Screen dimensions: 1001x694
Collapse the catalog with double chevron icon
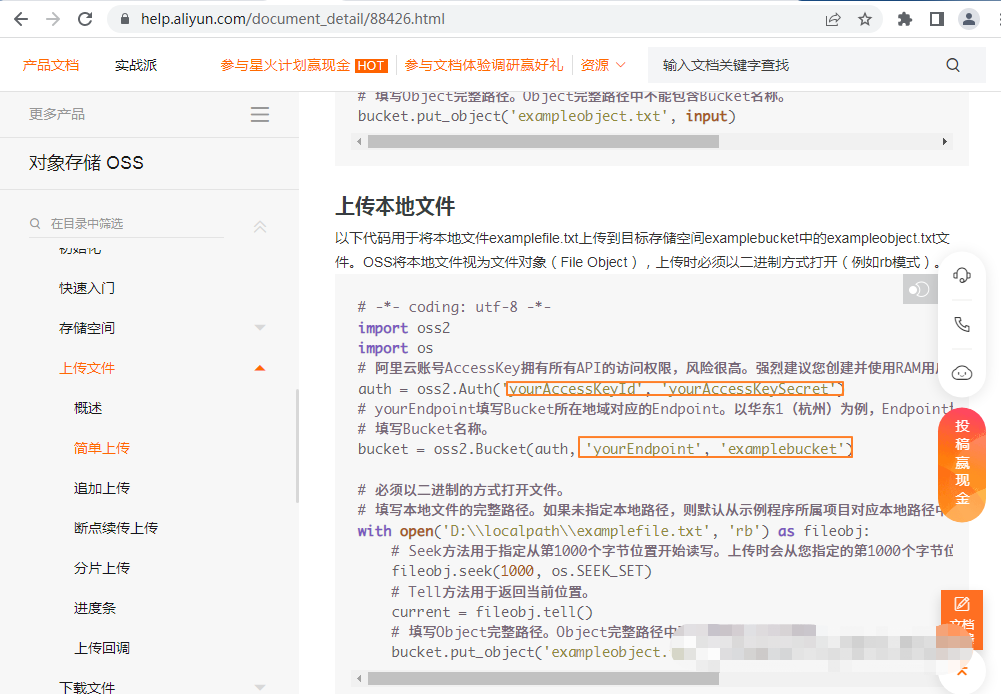(260, 227)
